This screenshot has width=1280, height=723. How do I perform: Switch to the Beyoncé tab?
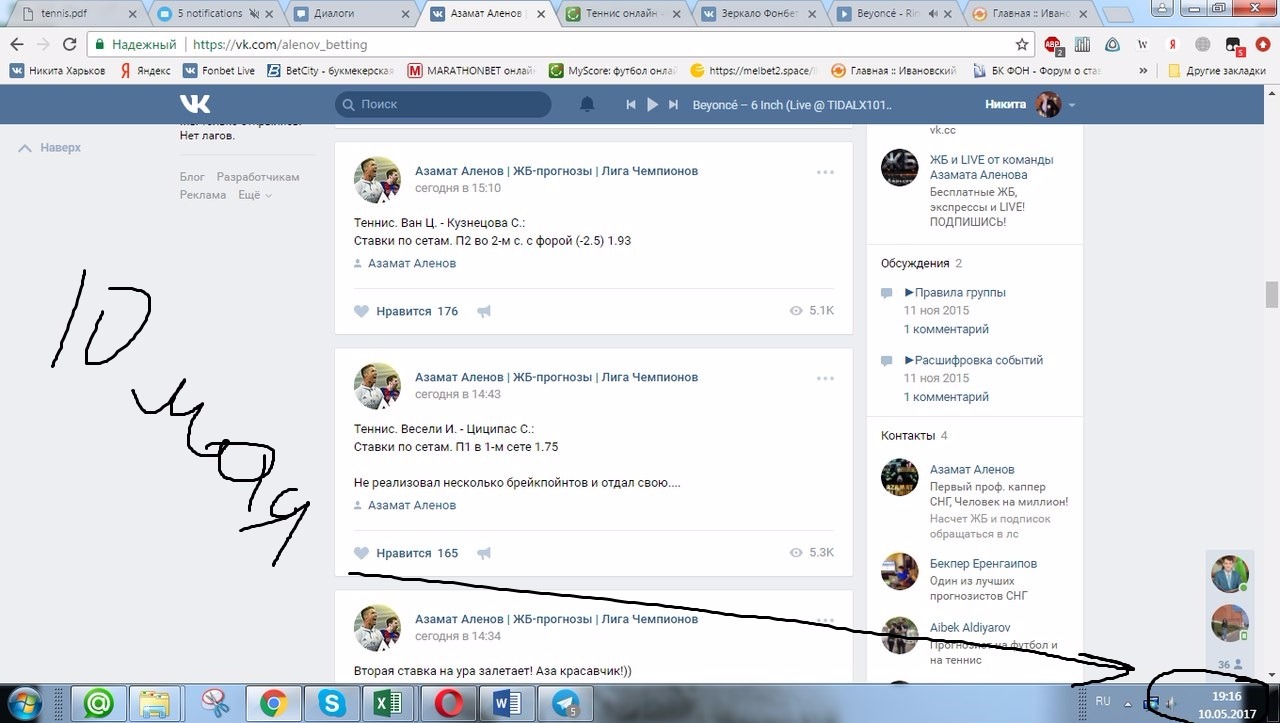point(892,14)
